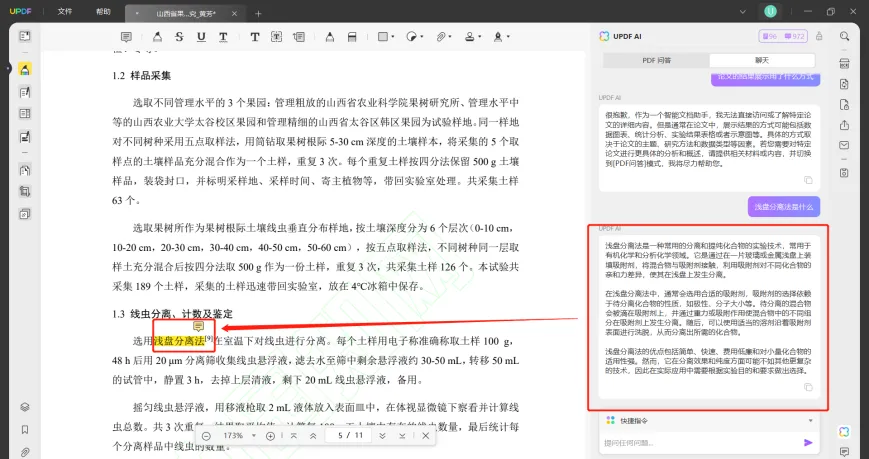Open the bookmarks icon in left sidebar
Image resolution: width=869 pixels, height=459 pixels.
coord(24,430)
